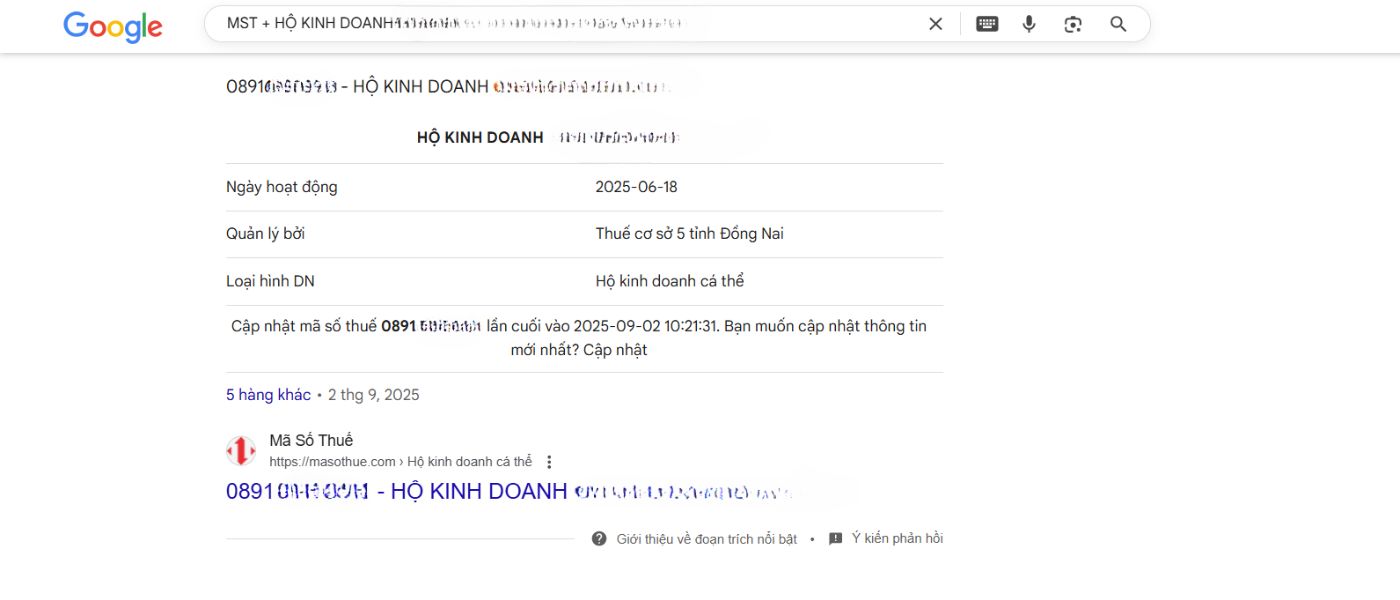The width and height of the screenshot is (1400, 600).
Task: Select the 'Hộ kinh doanh cá thể' table value
Action: (x=670, y=281)
